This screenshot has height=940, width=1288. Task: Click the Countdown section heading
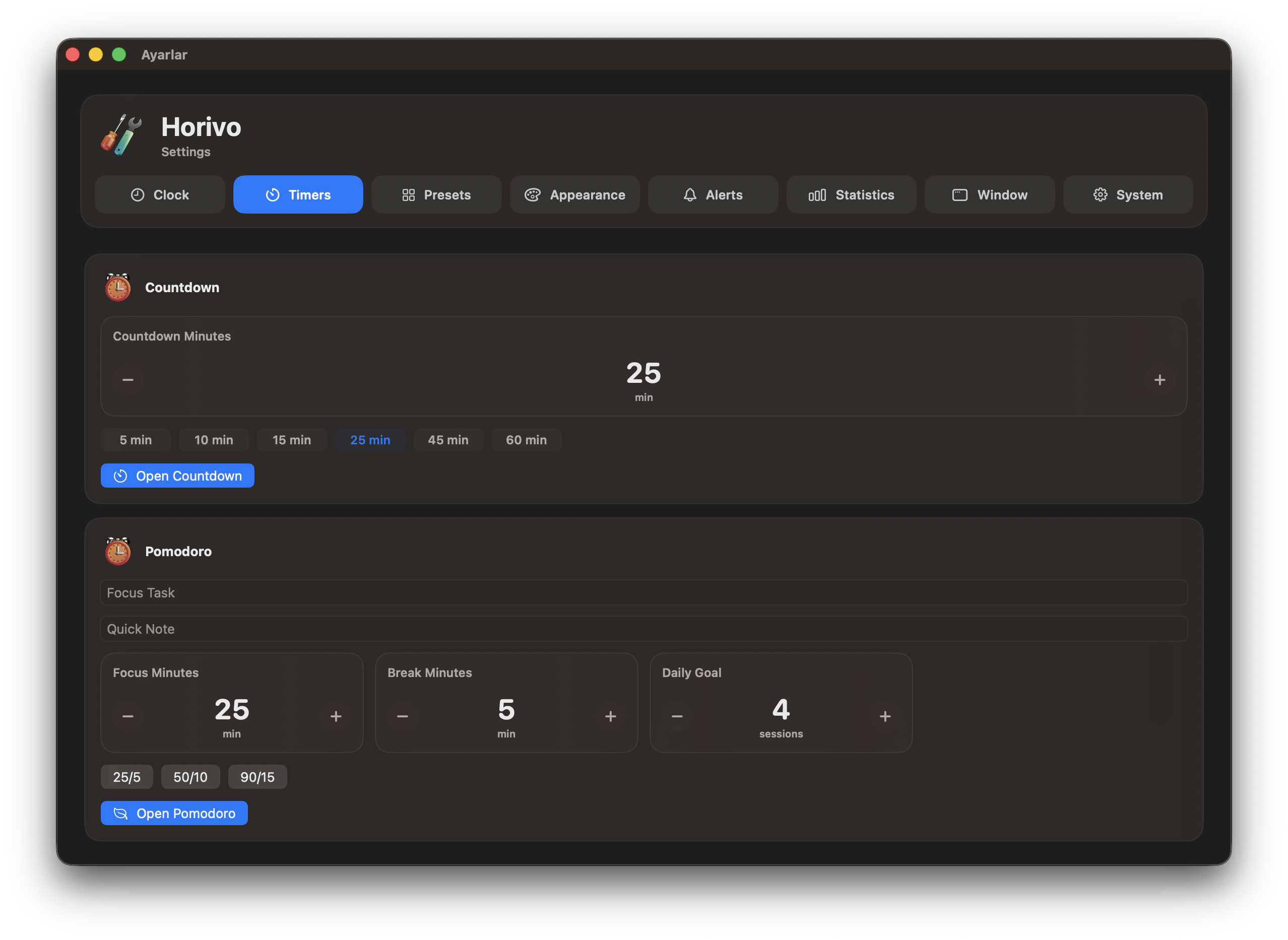click(182, 287)
